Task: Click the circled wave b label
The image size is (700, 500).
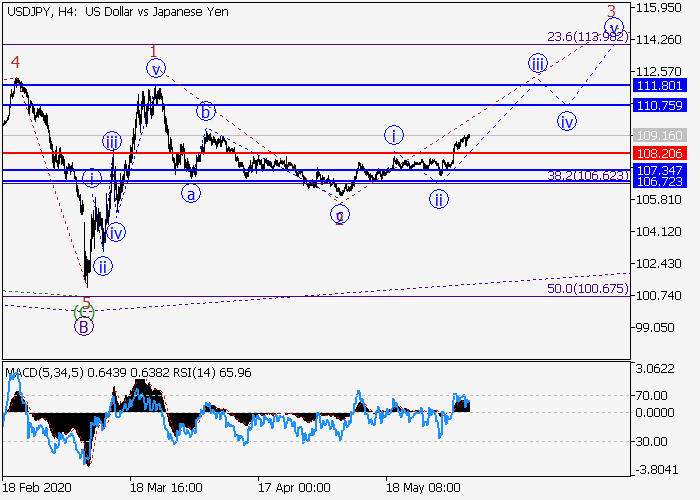Action: (x=205, y=111)
